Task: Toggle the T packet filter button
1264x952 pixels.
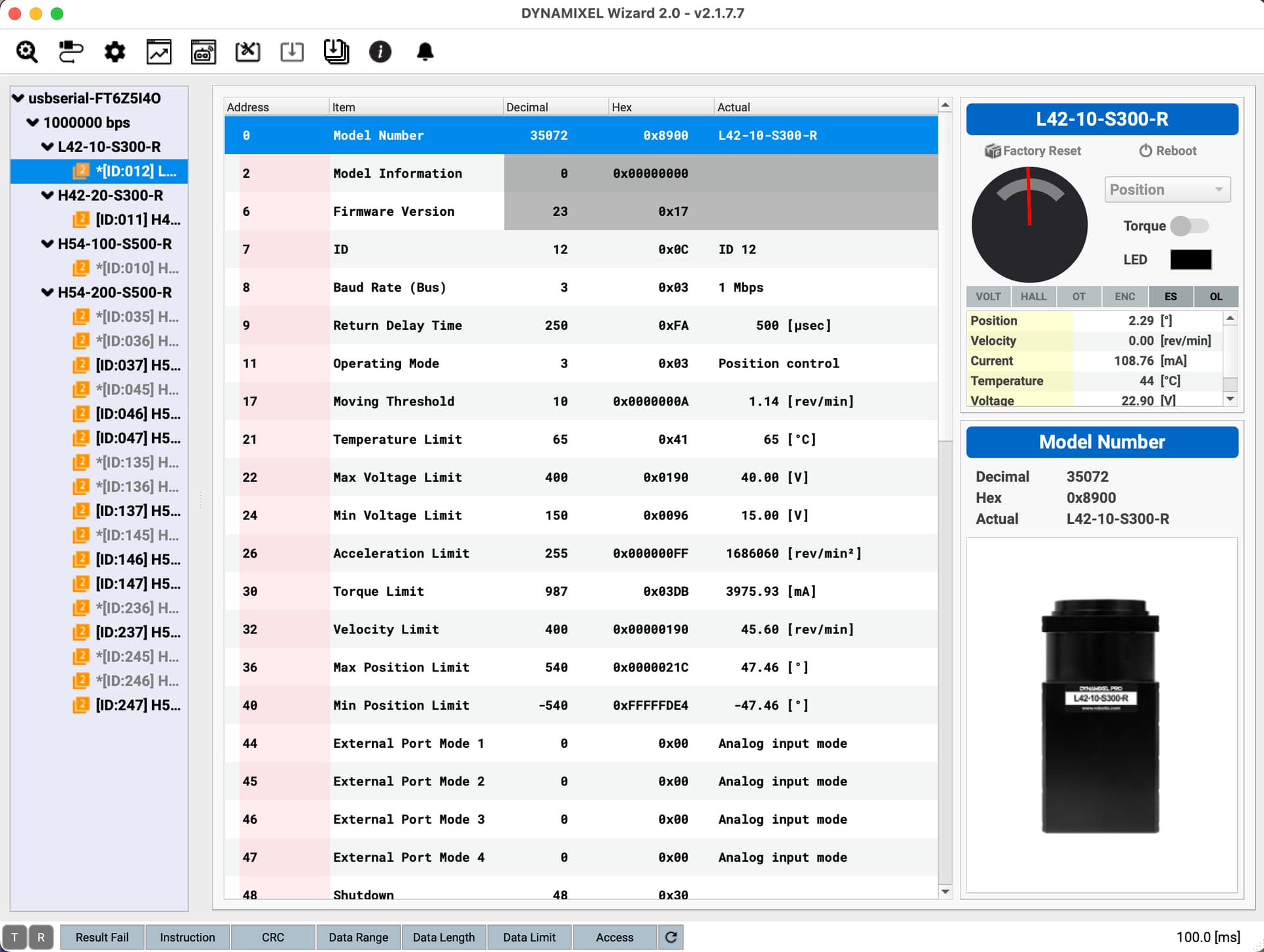Action: pyautogui.click(x=14, y=937)
